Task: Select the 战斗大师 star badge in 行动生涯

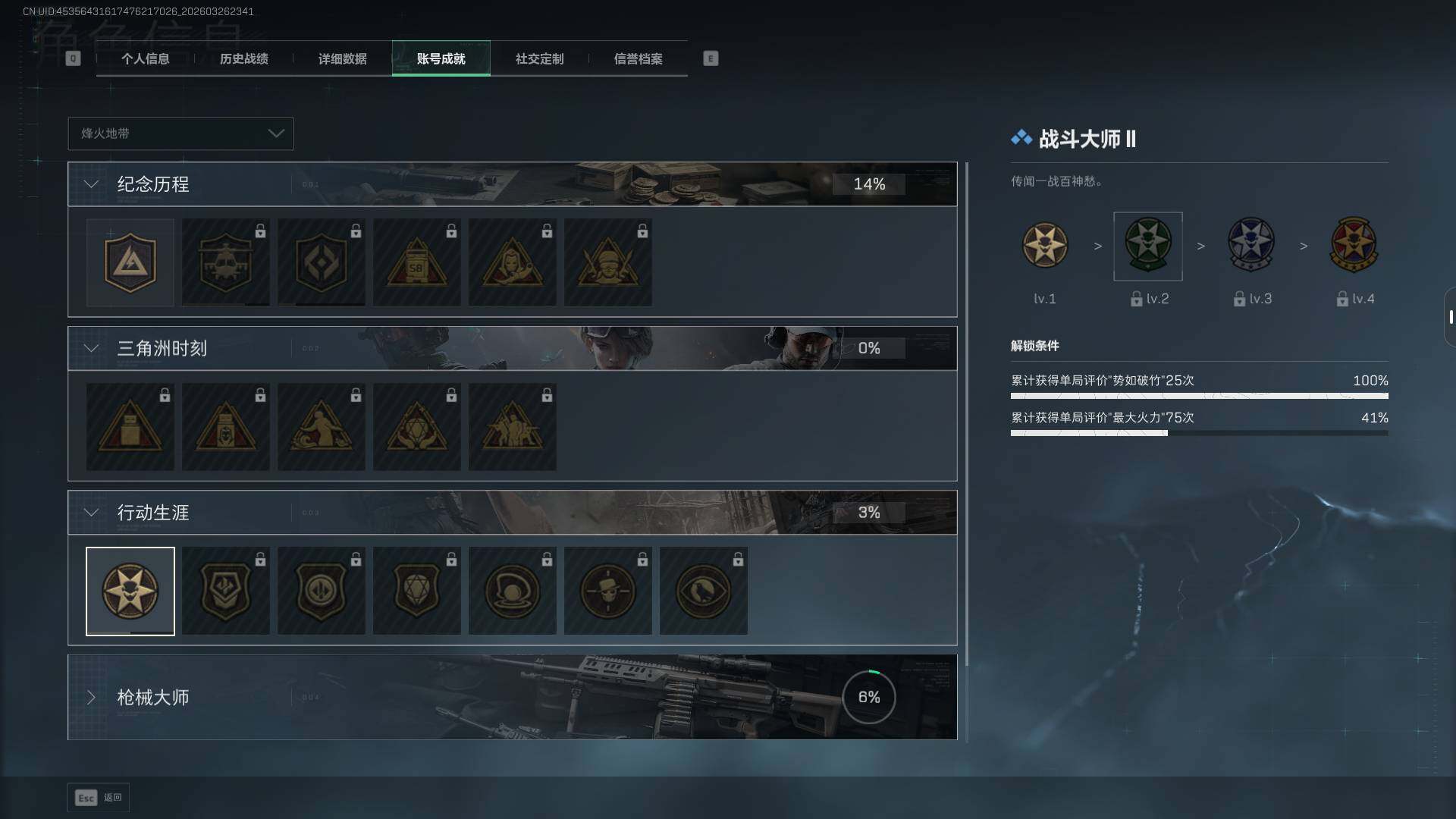Action: (130, 591)
